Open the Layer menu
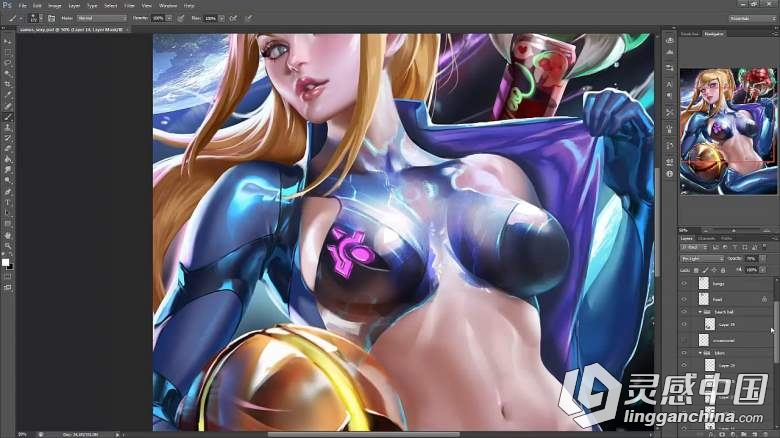The height and width of the screenshot is (438, 780). coord(74,5)
